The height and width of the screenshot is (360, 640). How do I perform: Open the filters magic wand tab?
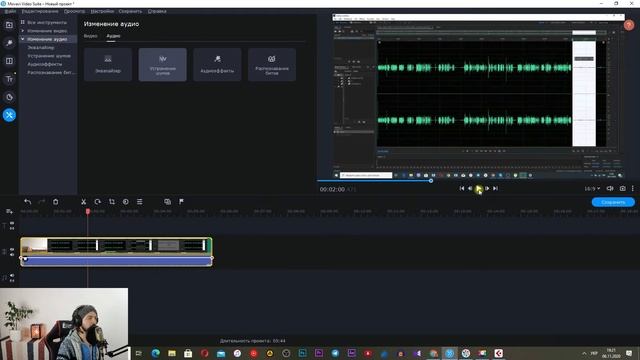pyautogui.click(x=9, y=43)
